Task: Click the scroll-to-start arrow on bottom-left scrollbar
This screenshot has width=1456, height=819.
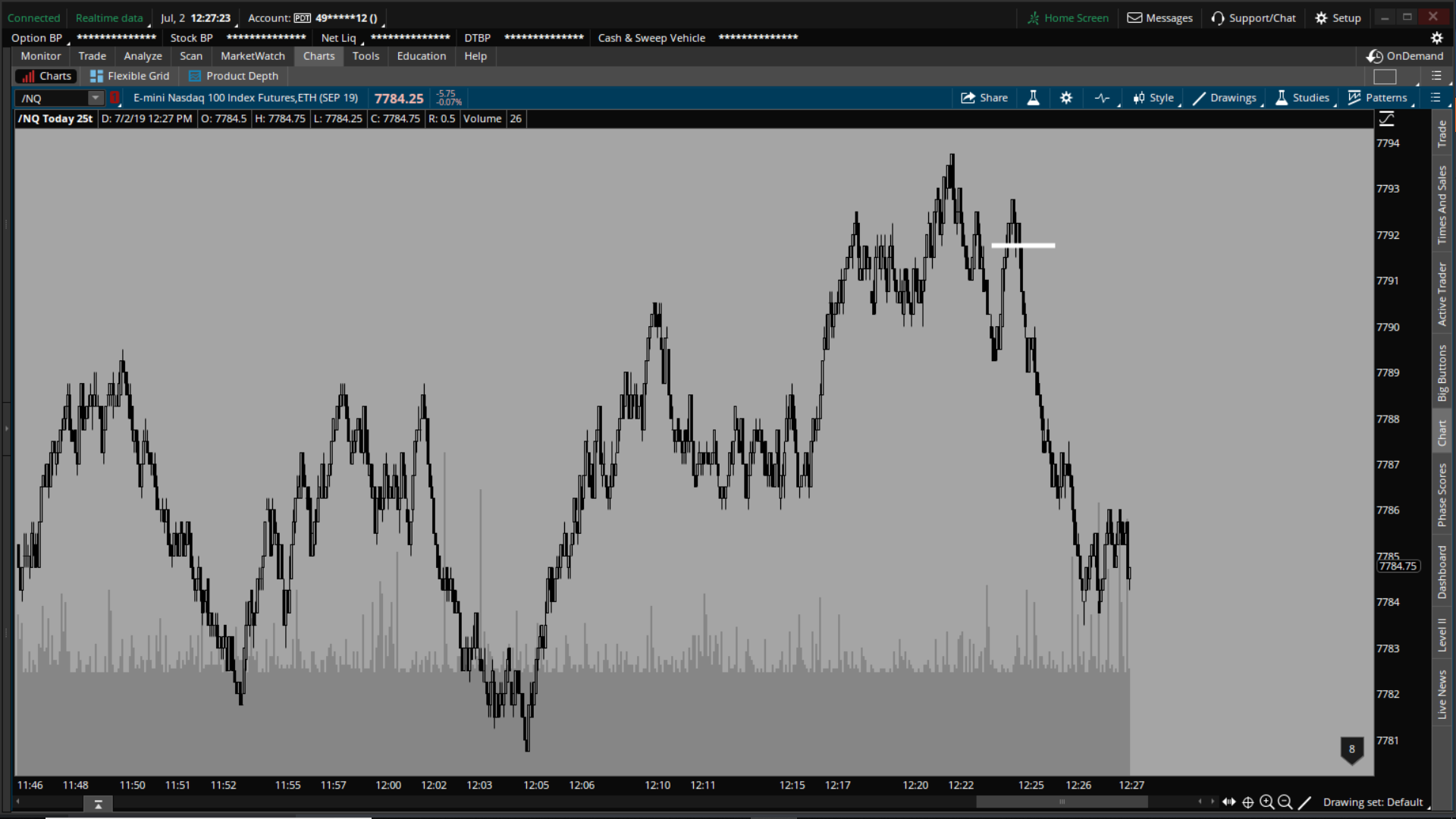Action: point(18,802)
